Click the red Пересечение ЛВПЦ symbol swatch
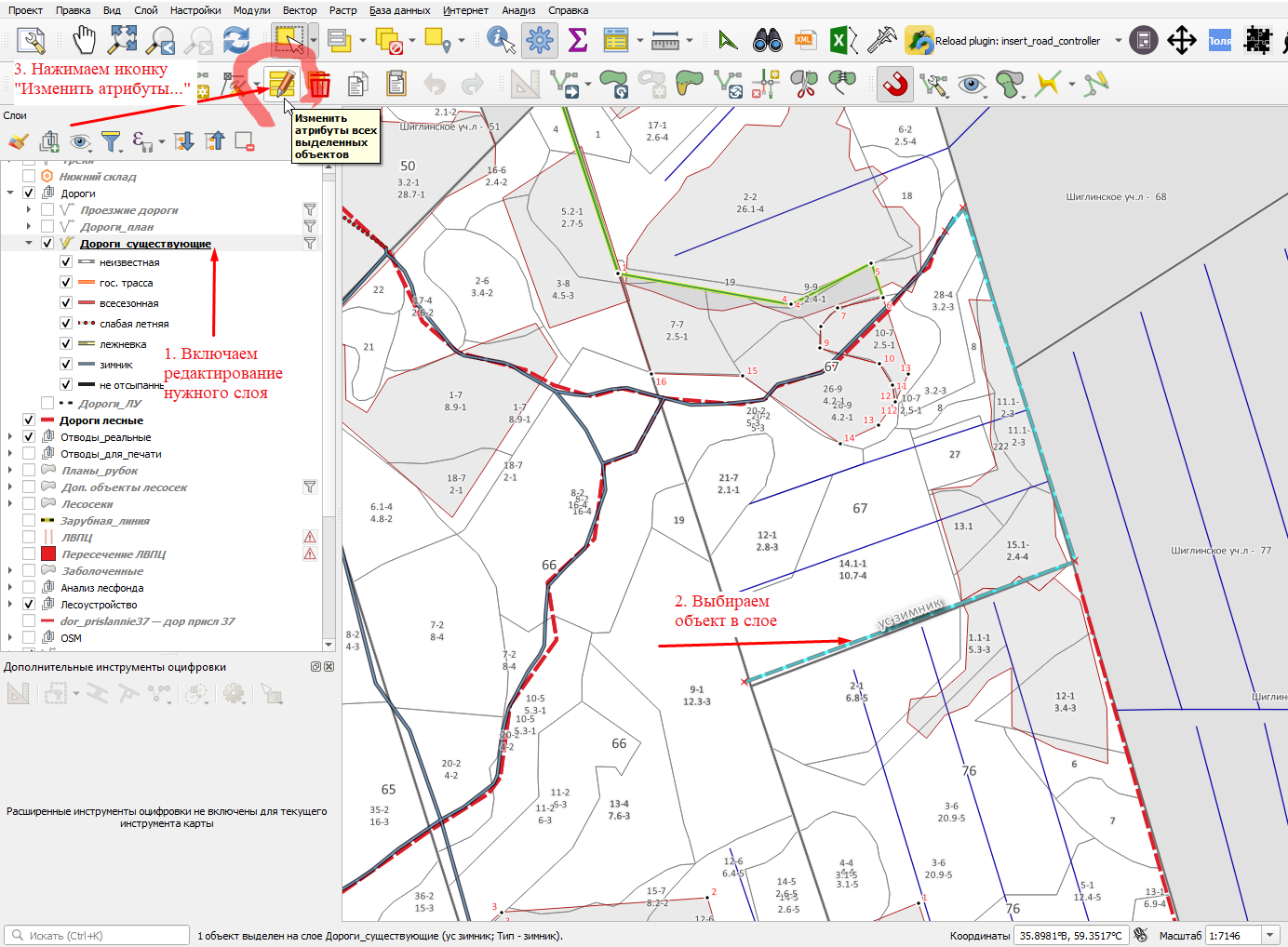 [x=48, y=554]
